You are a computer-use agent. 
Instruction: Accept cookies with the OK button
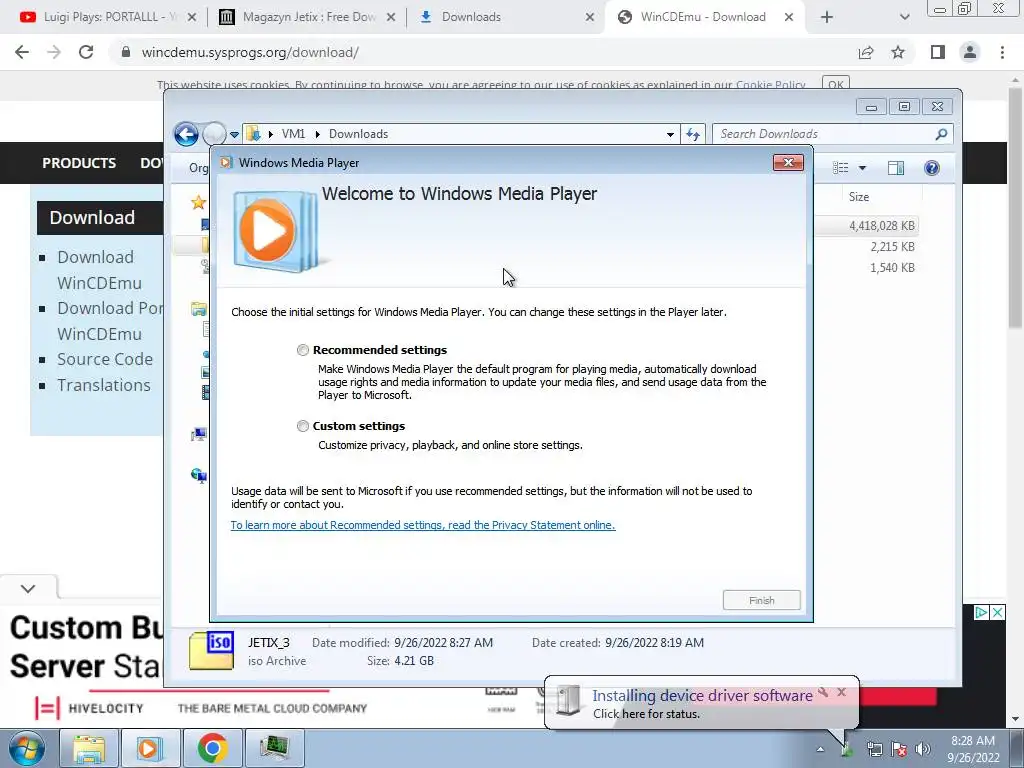[x=836, y=84]
